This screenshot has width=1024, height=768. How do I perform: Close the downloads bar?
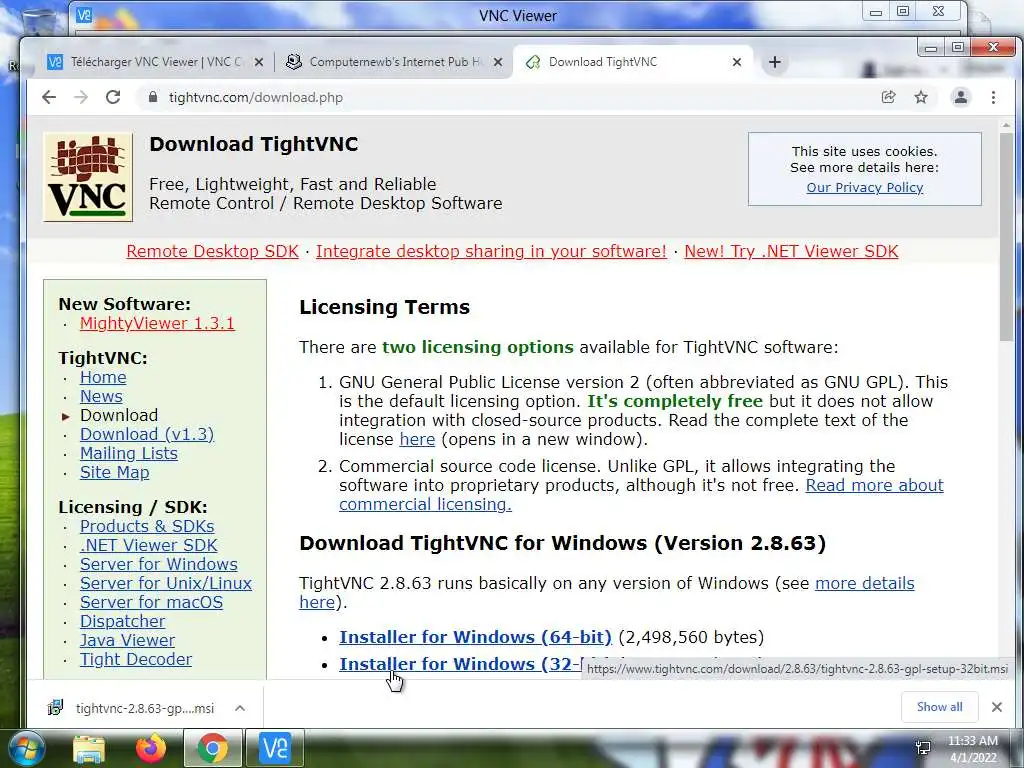pos(997,707)
